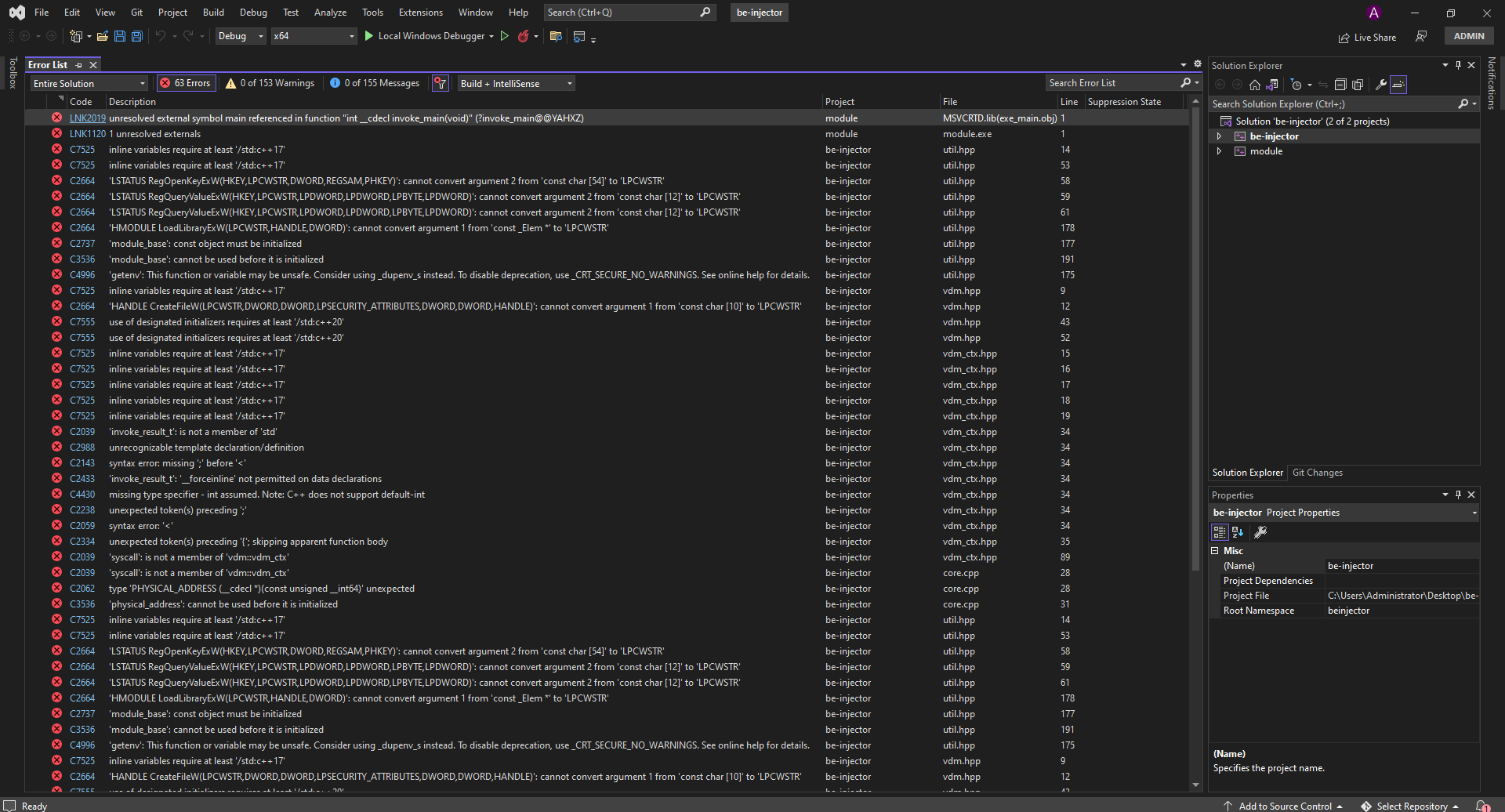The height and width of the screenshot is (812, 1505).
Task: Toggle the Error List build-only filter icon
Action: click(x=441, y=83)
